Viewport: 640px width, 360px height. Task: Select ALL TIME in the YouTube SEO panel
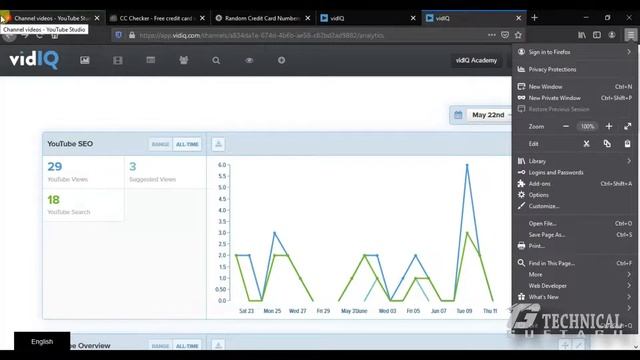[187, 144]
